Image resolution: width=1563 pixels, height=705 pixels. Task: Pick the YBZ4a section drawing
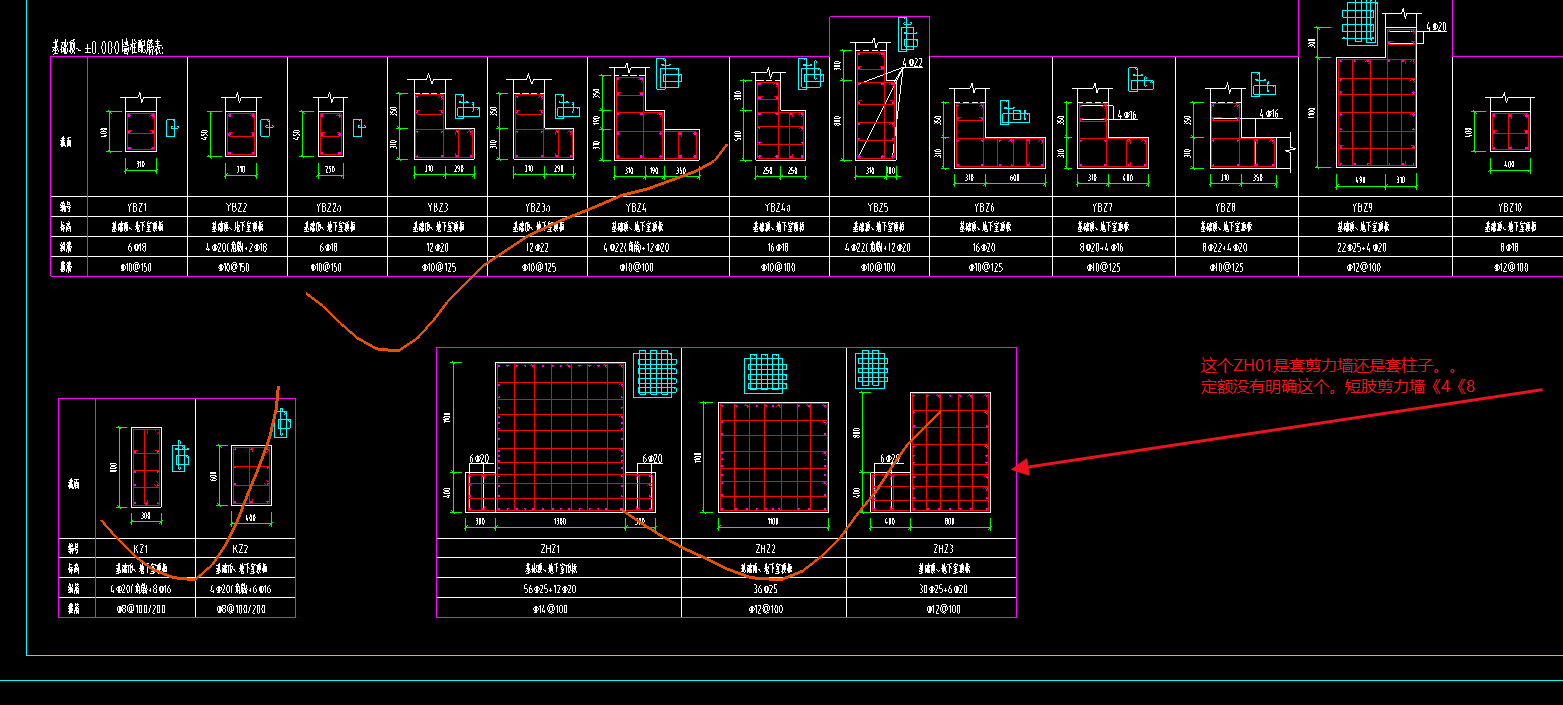click(x=780, y=119)
